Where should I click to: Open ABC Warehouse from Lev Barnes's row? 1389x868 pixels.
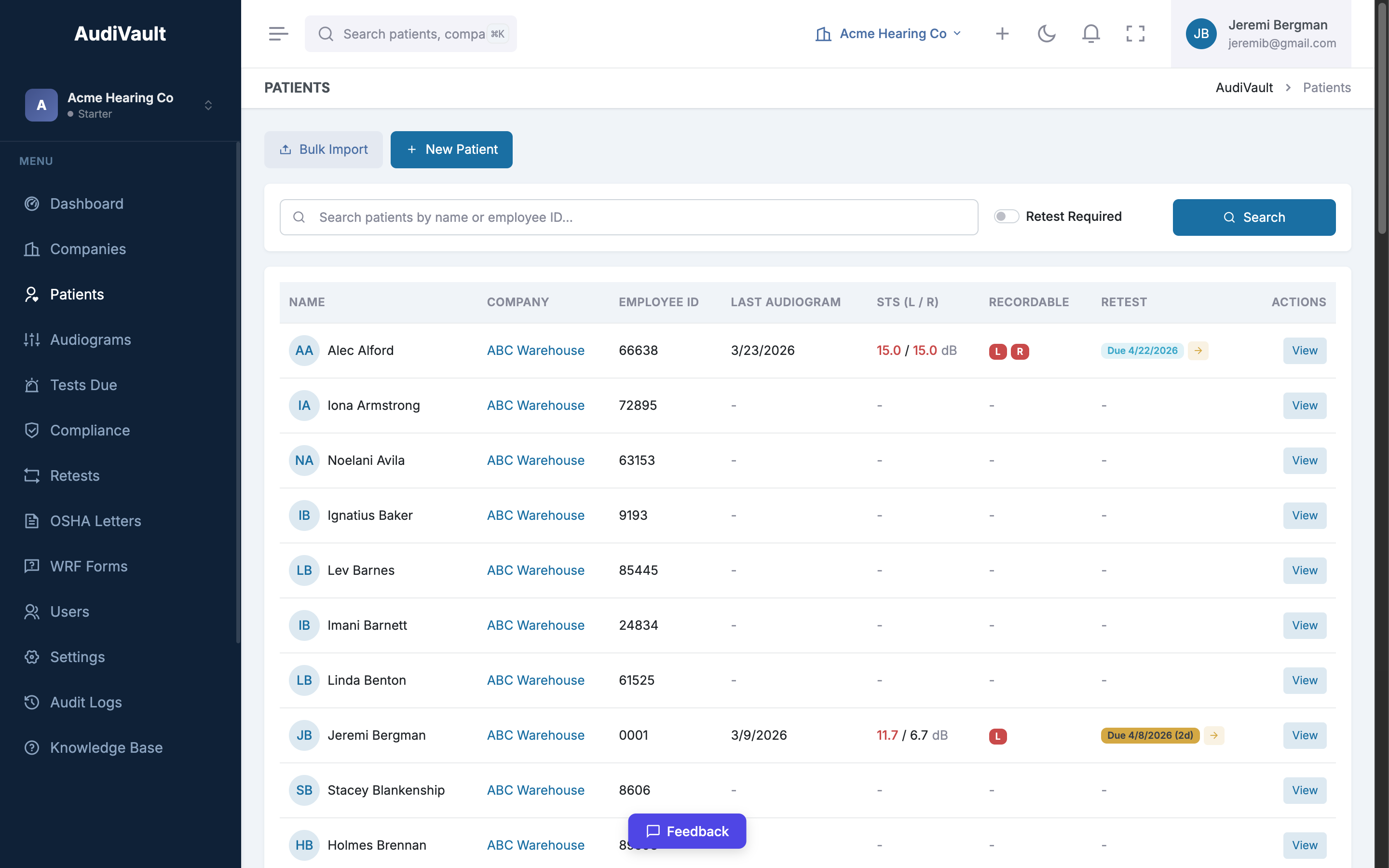[535, 570]
